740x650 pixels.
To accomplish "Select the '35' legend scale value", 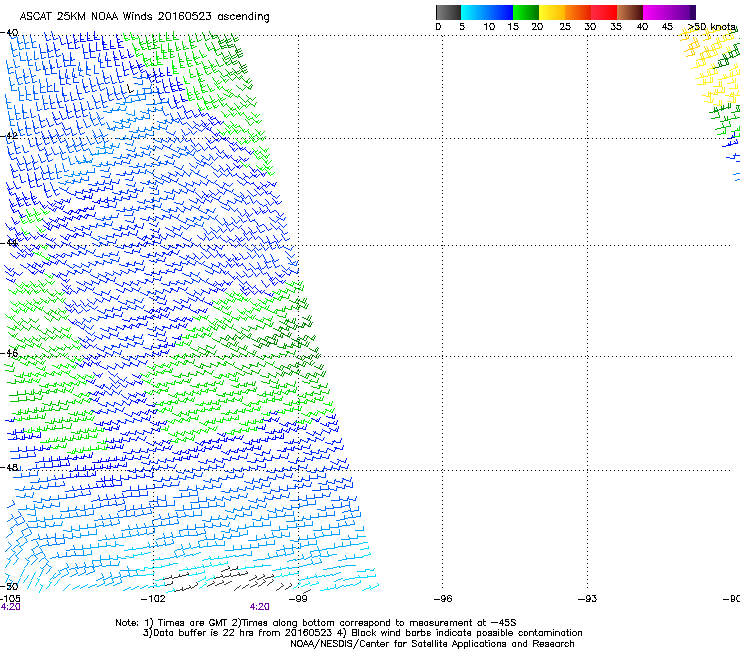I will click(x=616, y=26).
